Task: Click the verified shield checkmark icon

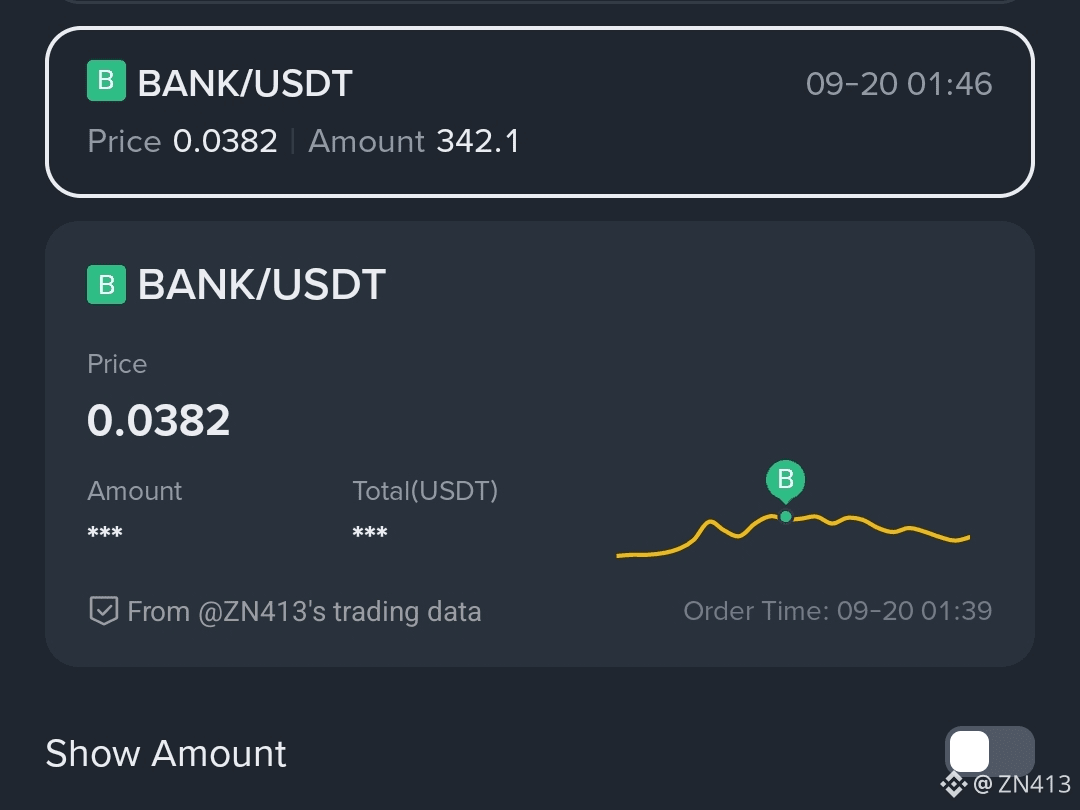Action: click(104, 610)
